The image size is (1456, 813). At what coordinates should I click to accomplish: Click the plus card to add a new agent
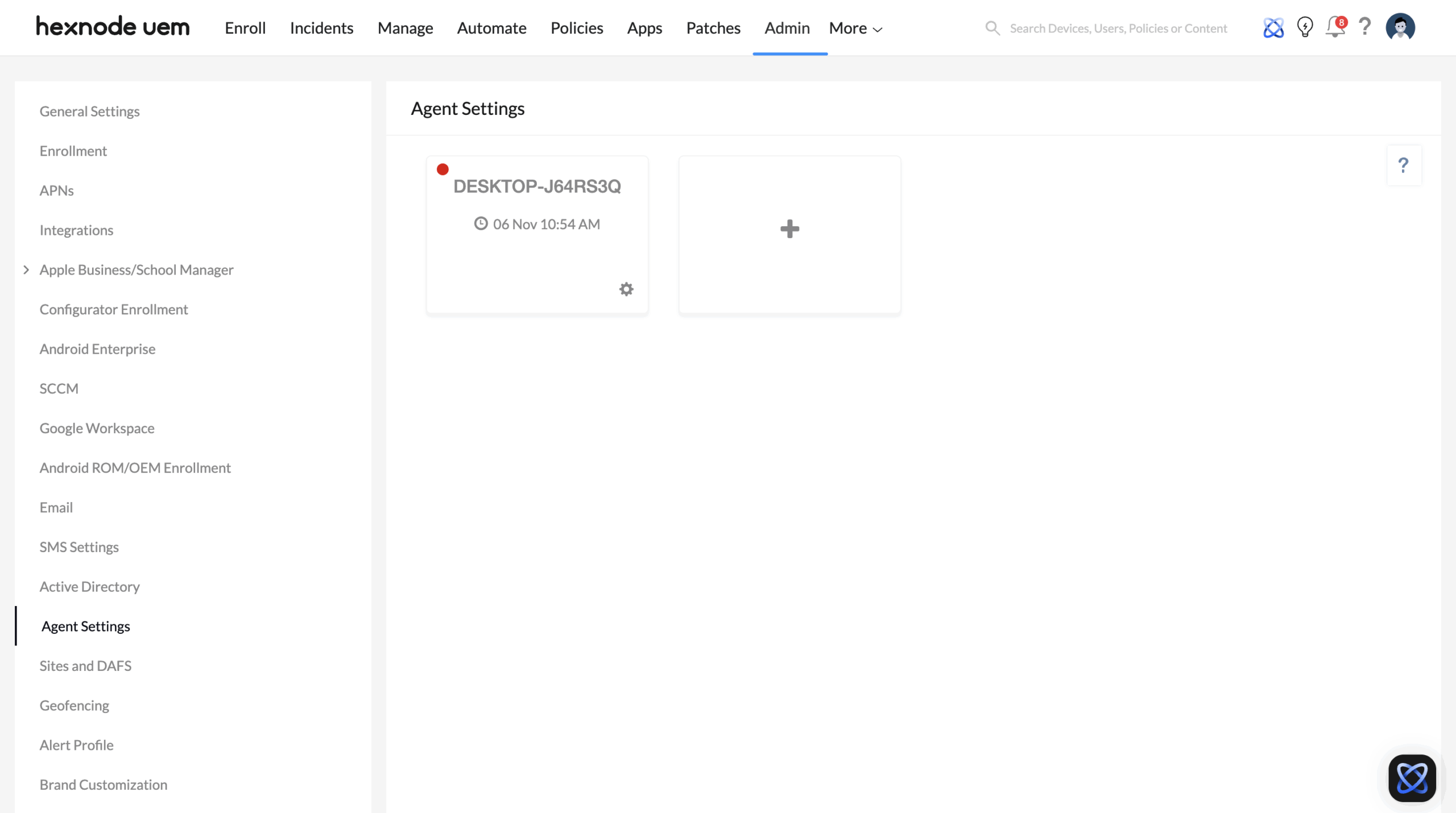[789, 229]
